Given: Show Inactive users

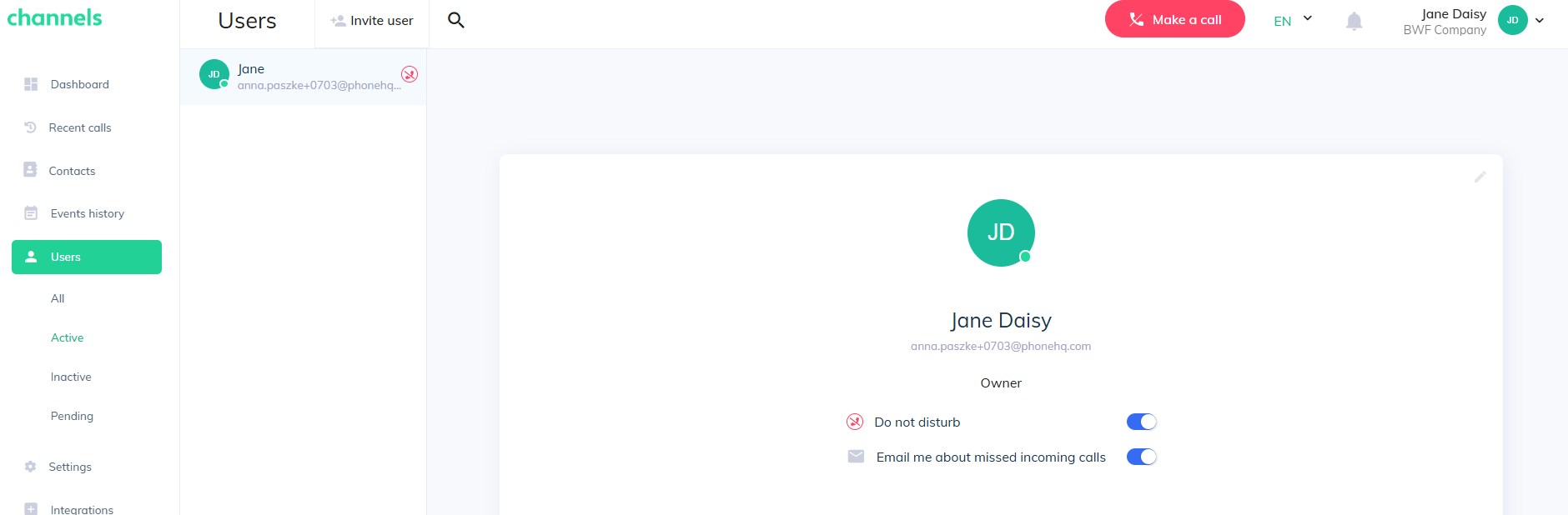Looking at the screenshot, I should [x=71, y=377].
